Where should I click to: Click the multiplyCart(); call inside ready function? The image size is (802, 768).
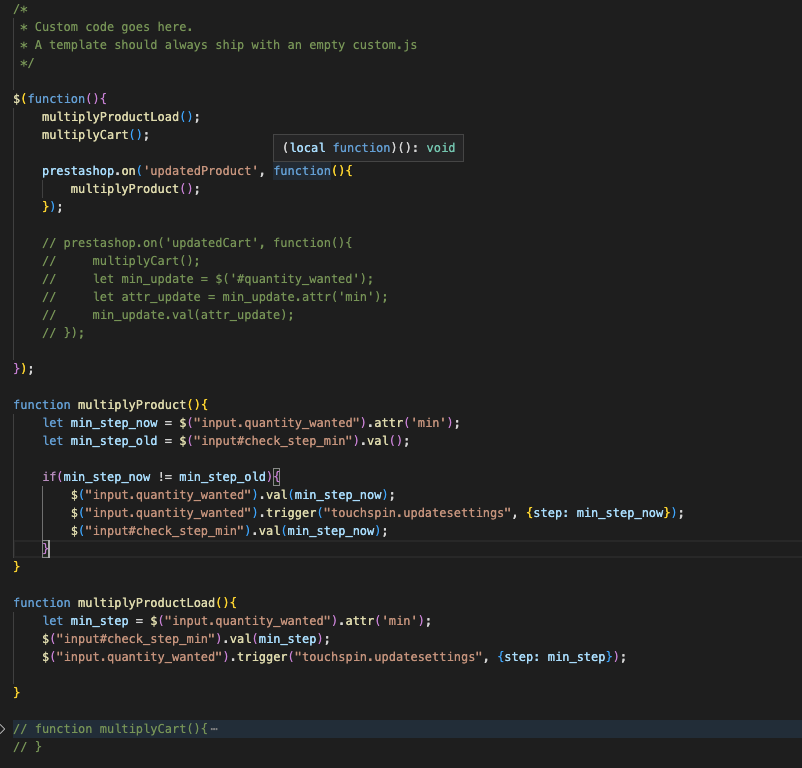(96, 135)
